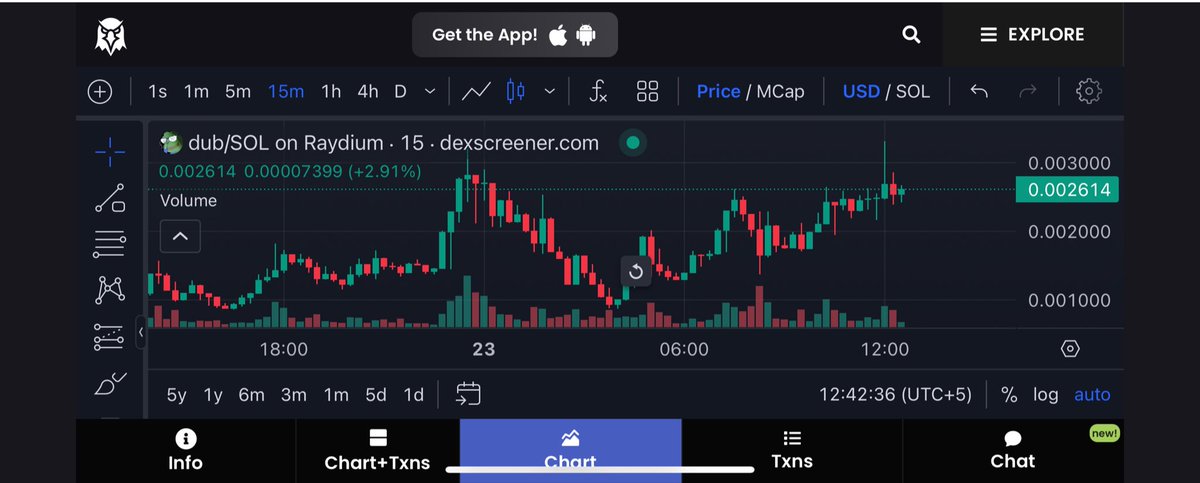The image size is (1200, 483).
Task: Select the 1d date range
Action: click(x=413, y=395)
